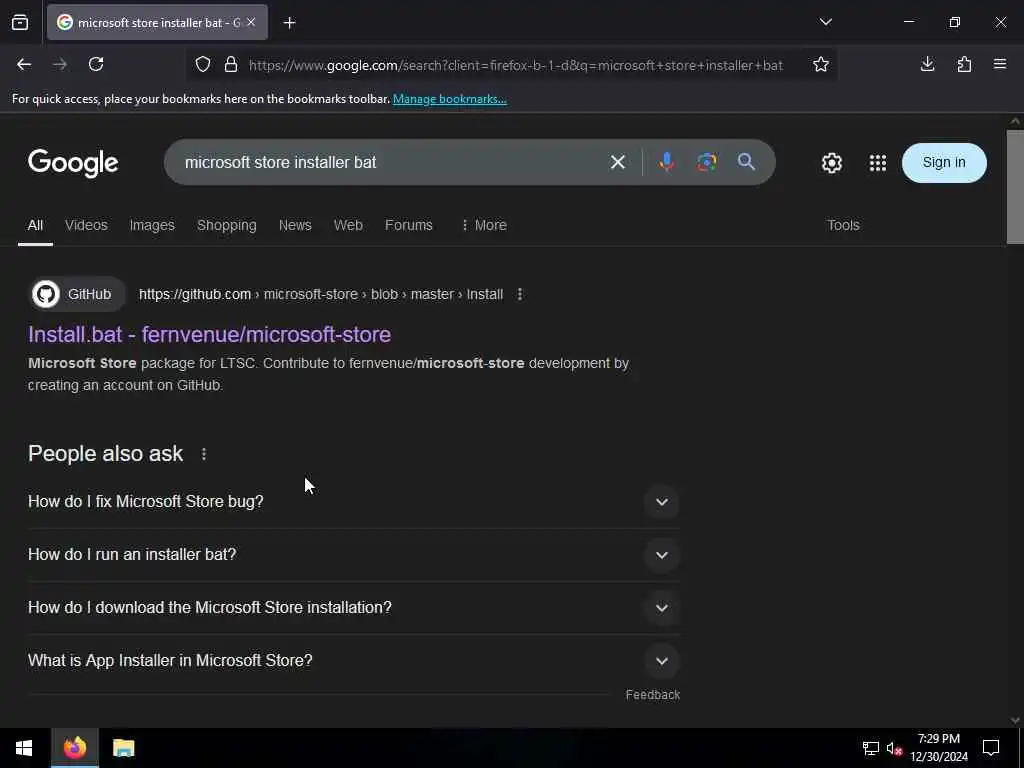Open the Windows Start menu

tap(24, 748)
